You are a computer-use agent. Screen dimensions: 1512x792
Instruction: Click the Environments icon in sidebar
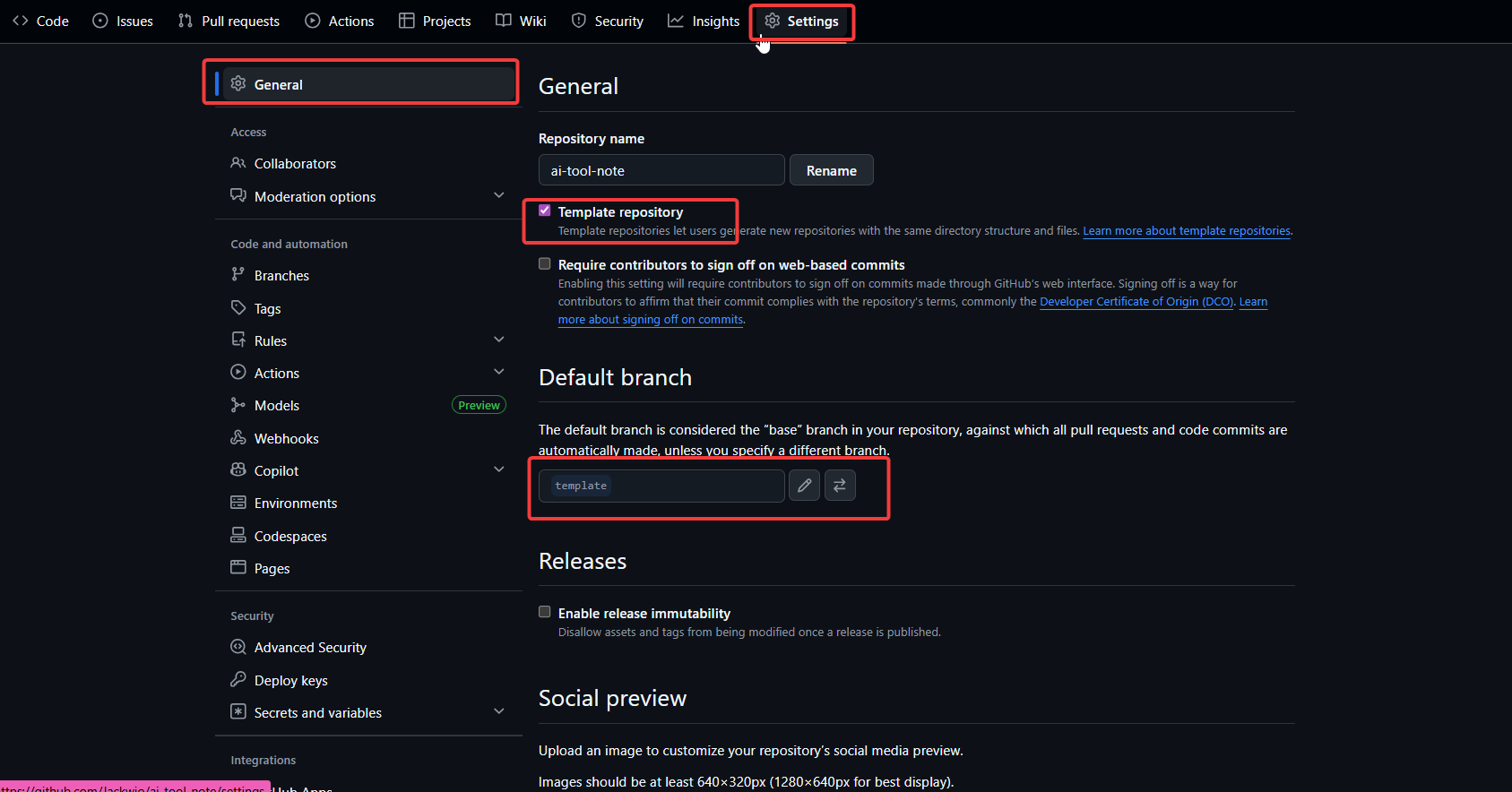point(238,503)
